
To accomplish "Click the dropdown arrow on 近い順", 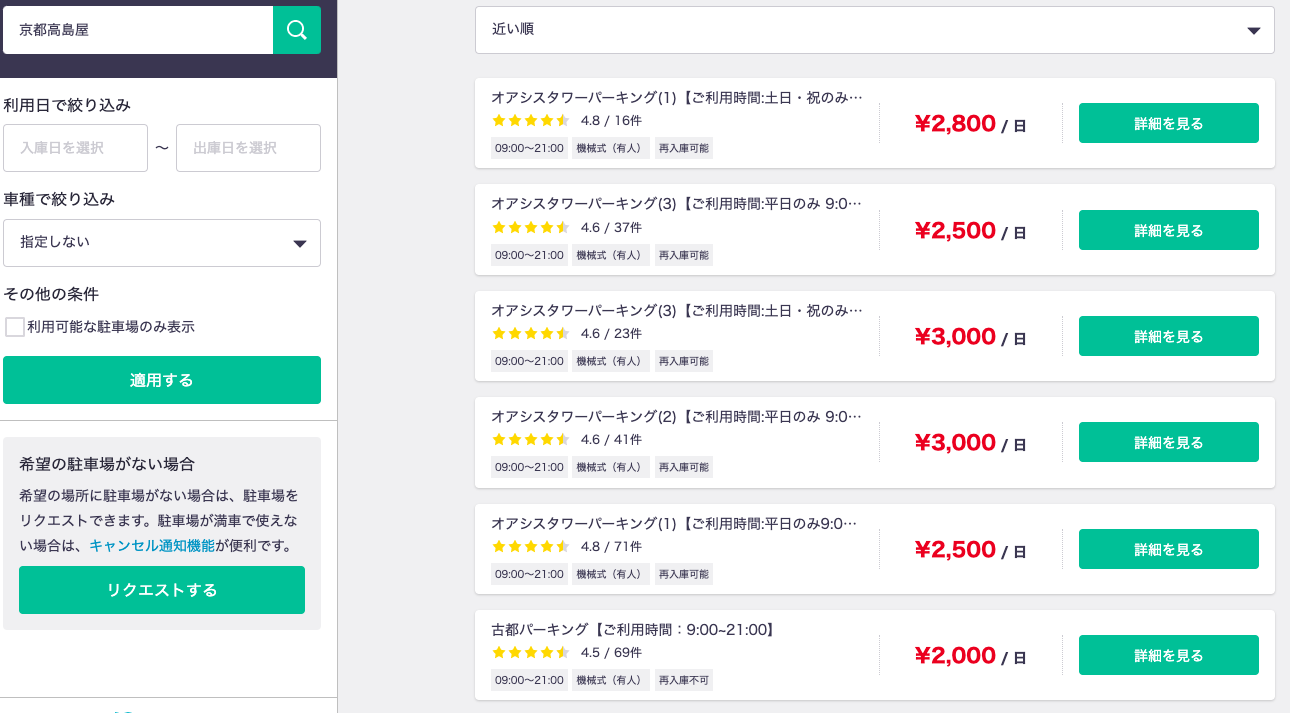I will pos(1254,31).
